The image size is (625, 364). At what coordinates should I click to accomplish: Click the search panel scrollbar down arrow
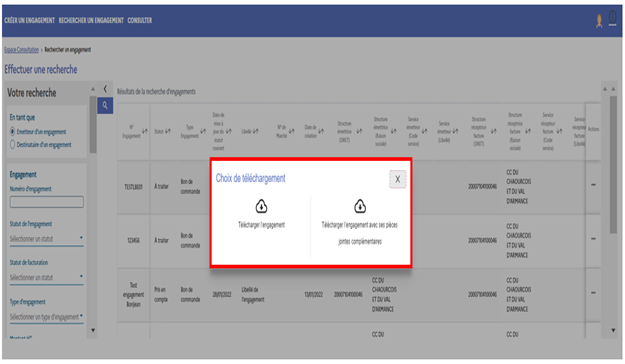93,331
